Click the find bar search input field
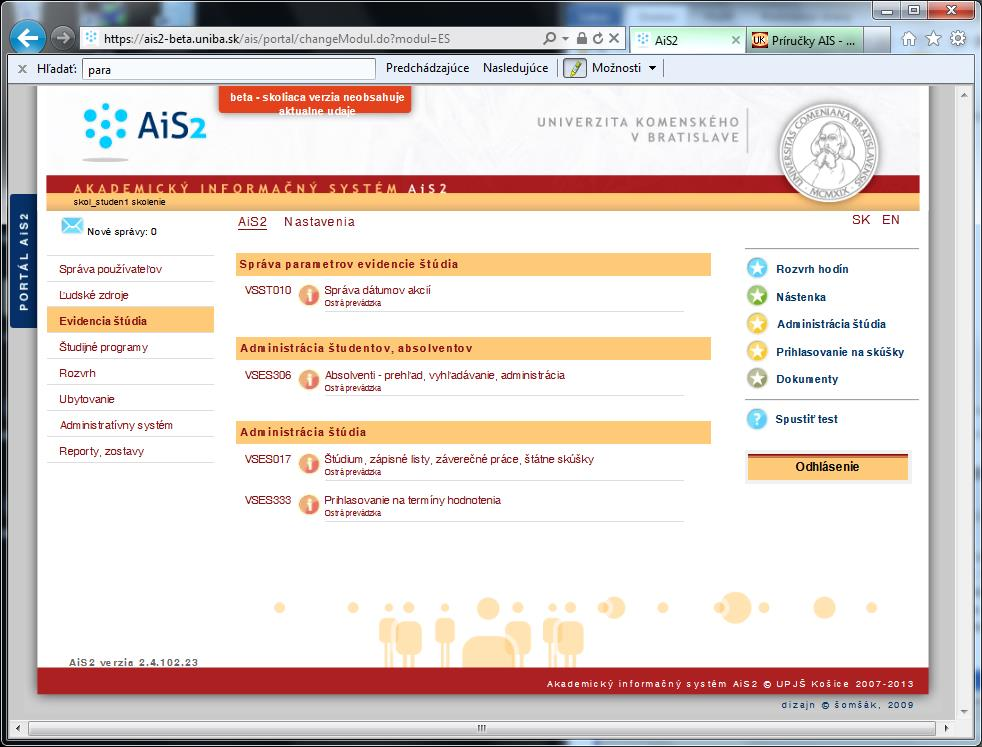The width and height of the screenshot is (982, 747). 229,69
